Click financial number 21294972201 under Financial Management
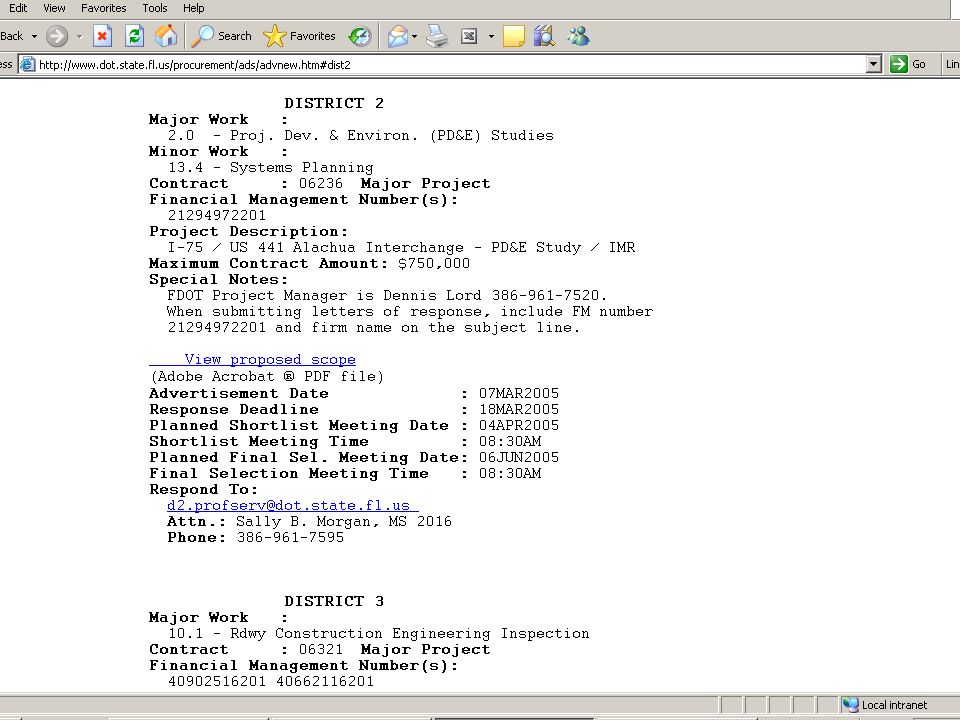The image size is (960, 720). pyautogui.click(x=217, y=216)
